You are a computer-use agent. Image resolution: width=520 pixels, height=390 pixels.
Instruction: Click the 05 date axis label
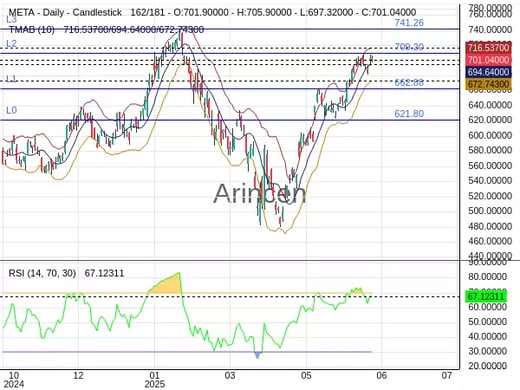pos(306,375)
